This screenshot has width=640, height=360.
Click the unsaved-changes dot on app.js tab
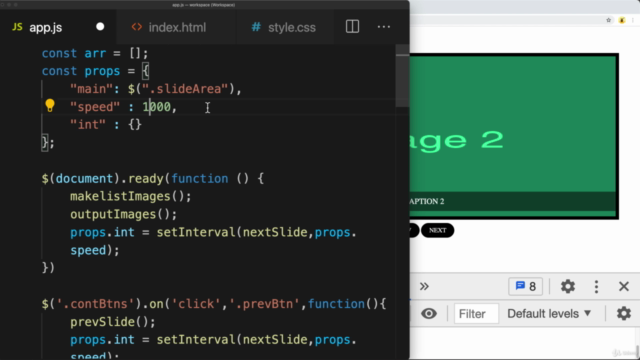[100, 27]
